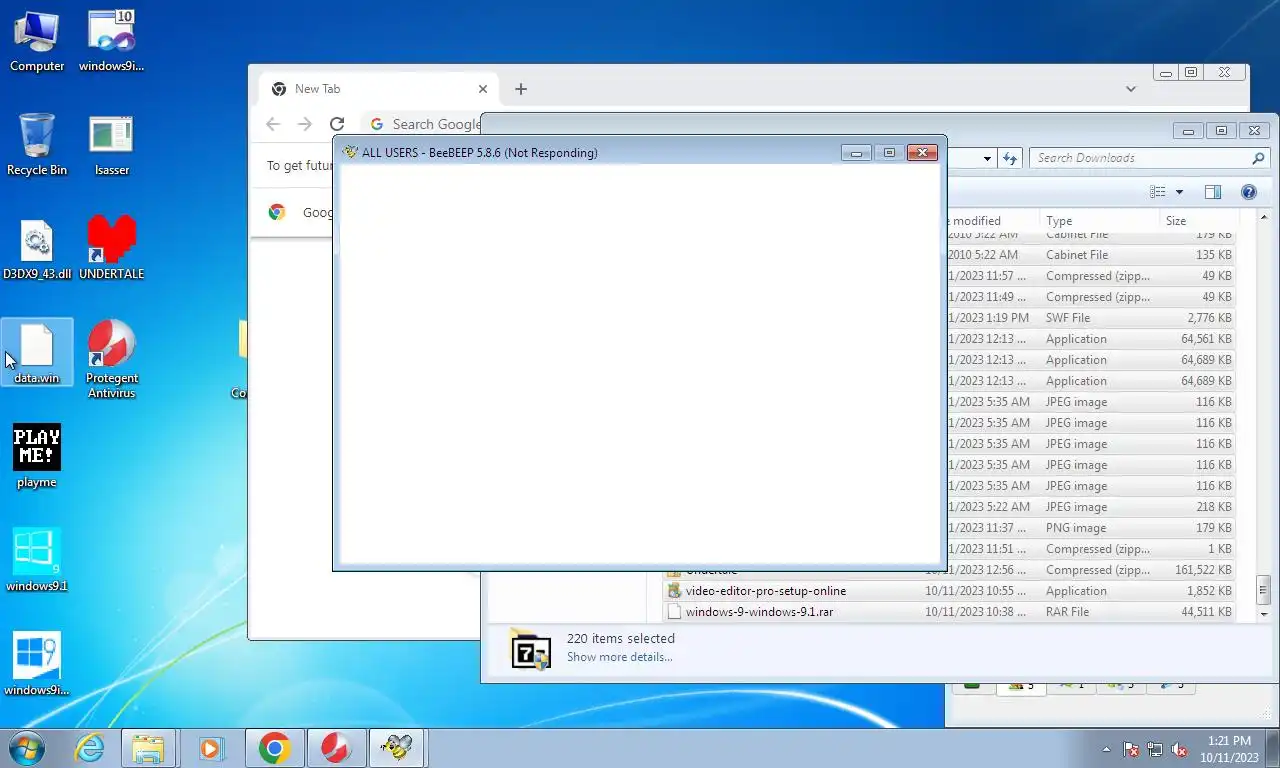1280x768 pixels.
Task: Click the BeeBEEP Not Responding title bar
Action: coord(588,152)
